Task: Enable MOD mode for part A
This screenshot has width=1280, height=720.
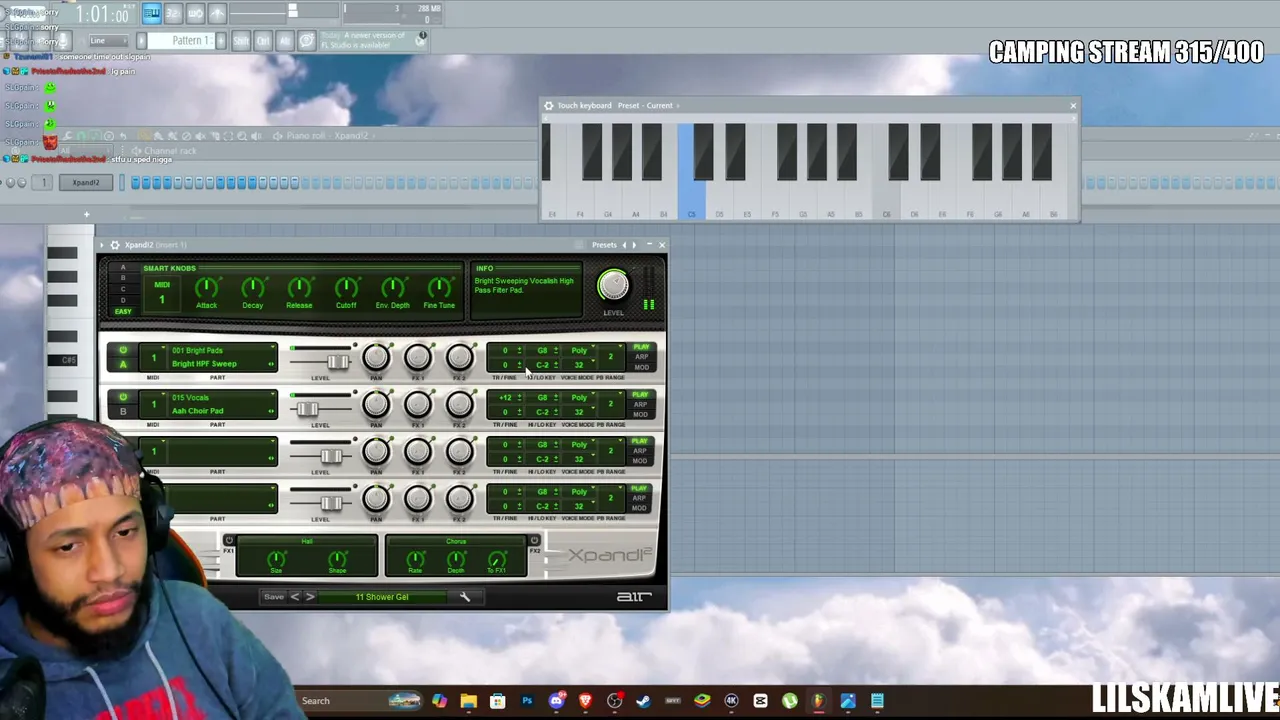Action: click(x=641, y=367)
